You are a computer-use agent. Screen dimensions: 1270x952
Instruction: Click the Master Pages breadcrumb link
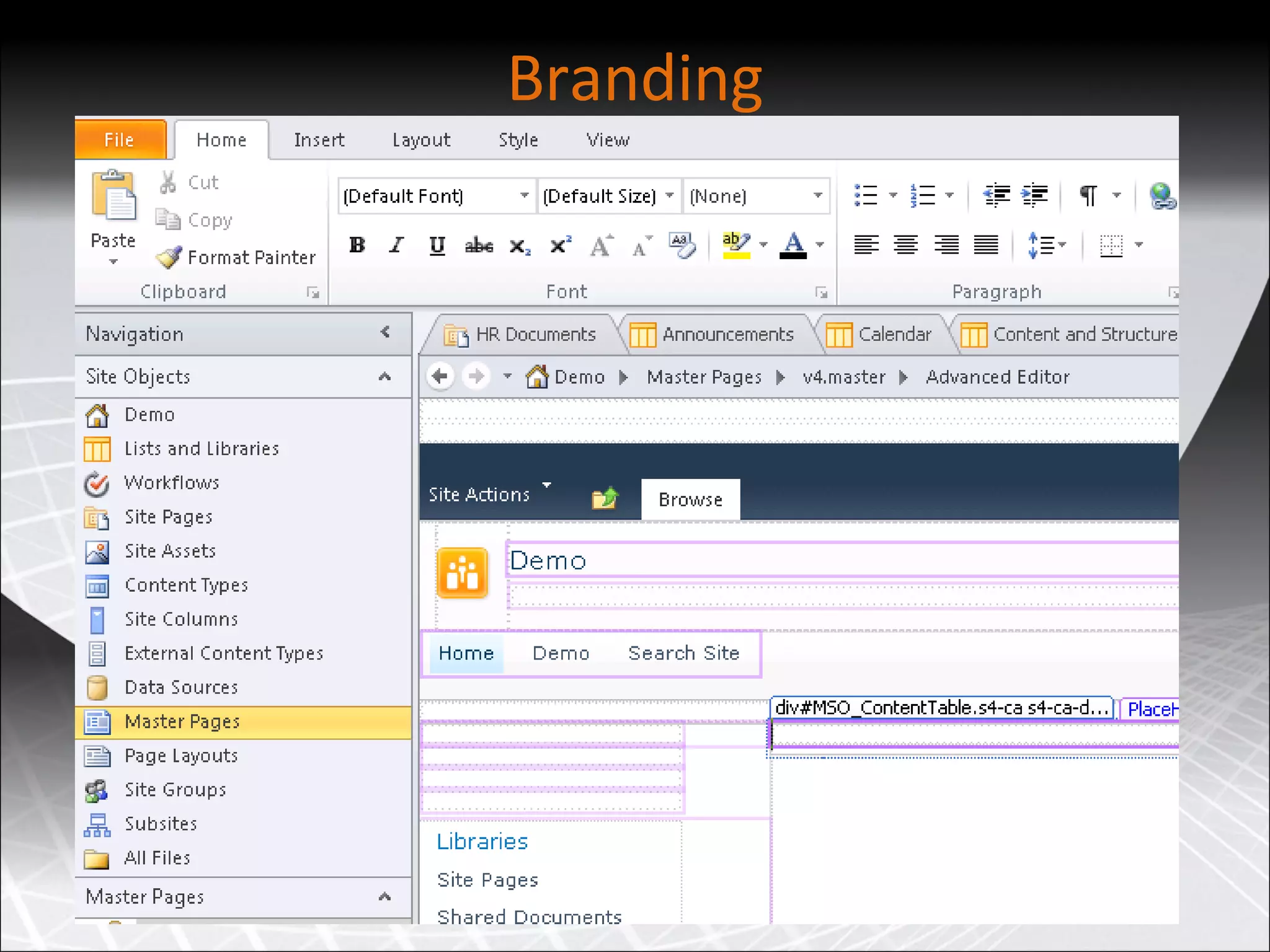point(704,377)
